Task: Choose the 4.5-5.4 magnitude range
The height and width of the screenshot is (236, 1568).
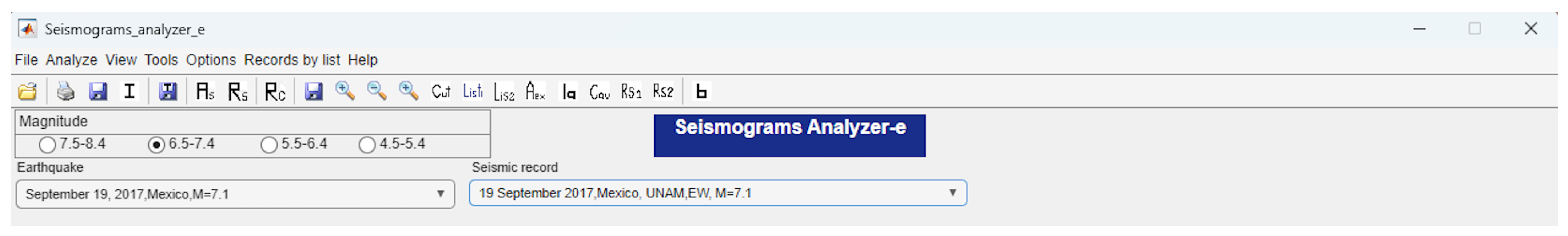Action: coord(367,145)
